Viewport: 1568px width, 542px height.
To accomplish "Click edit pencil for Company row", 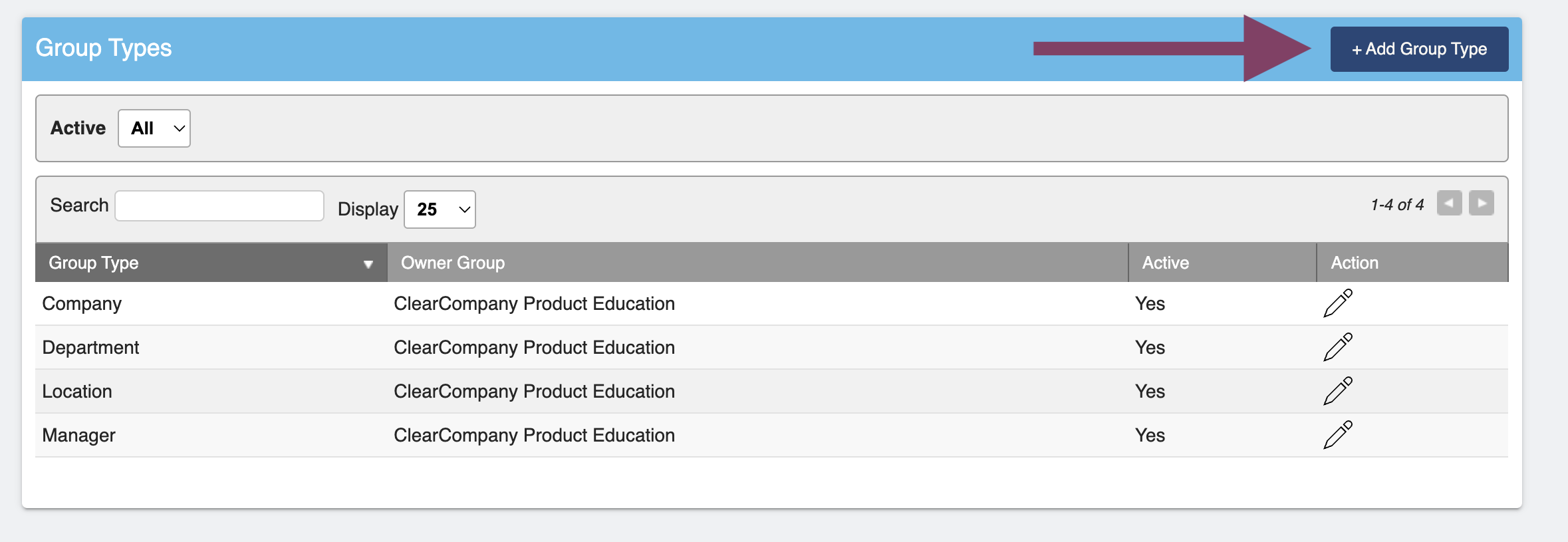I will click(x=1337, y=303).
